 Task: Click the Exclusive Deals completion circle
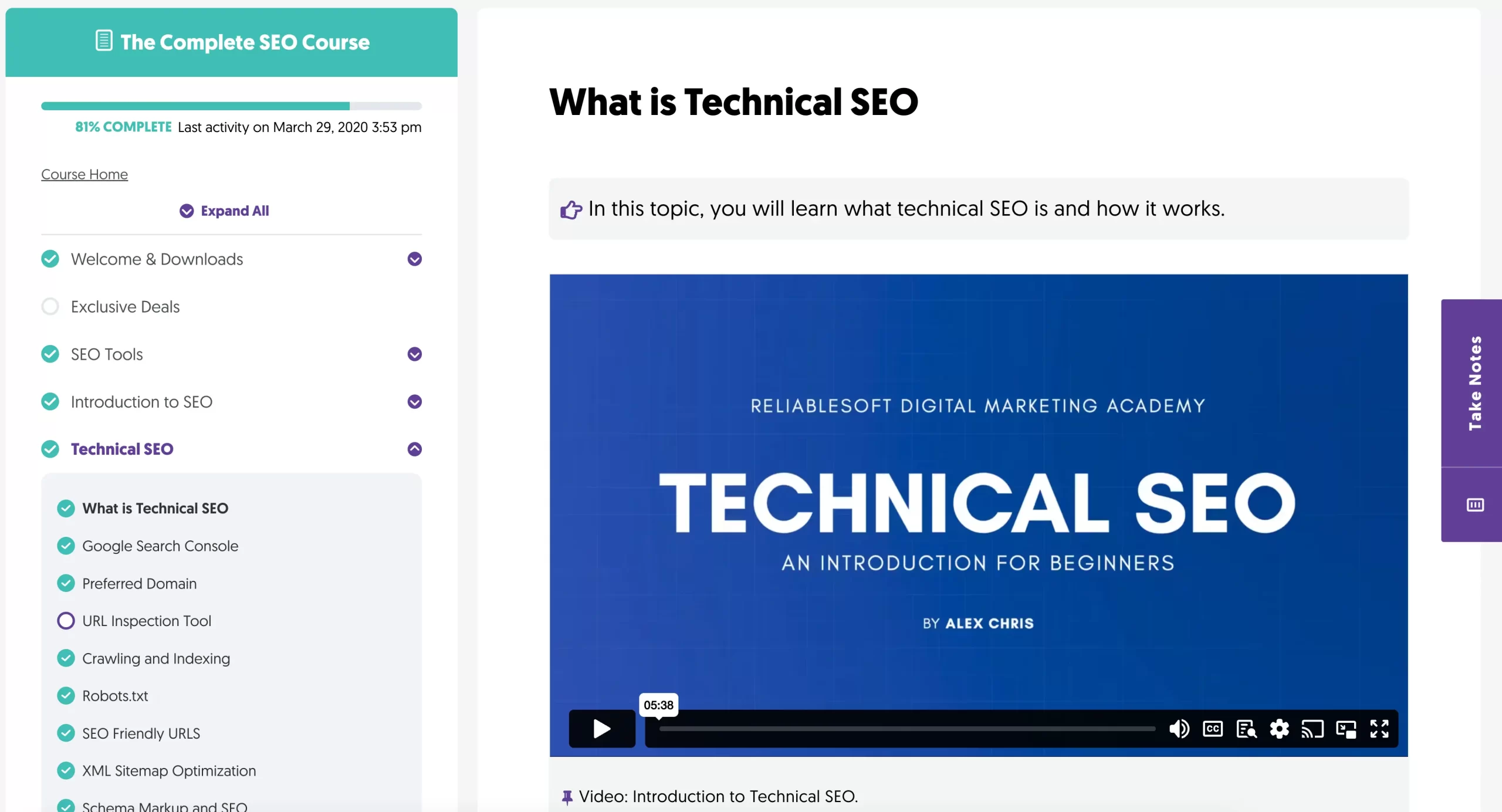(x=50, y=306)
